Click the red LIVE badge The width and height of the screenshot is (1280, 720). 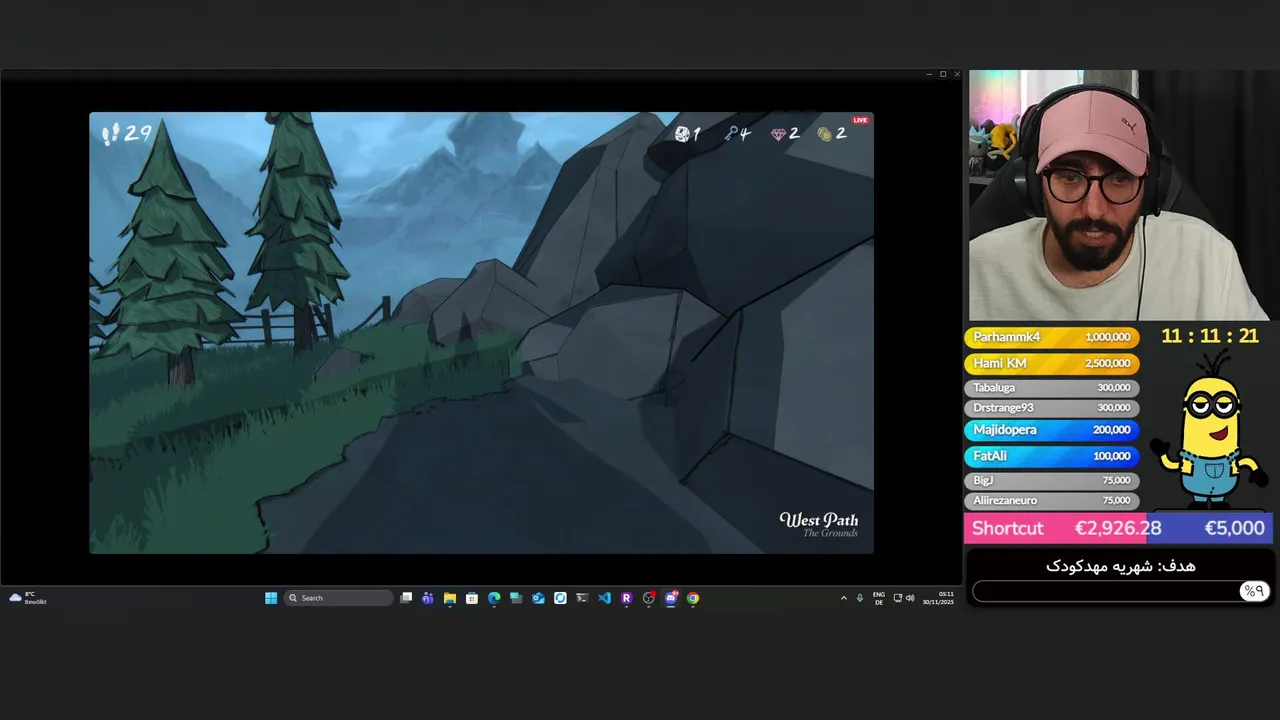coord(860,120)
